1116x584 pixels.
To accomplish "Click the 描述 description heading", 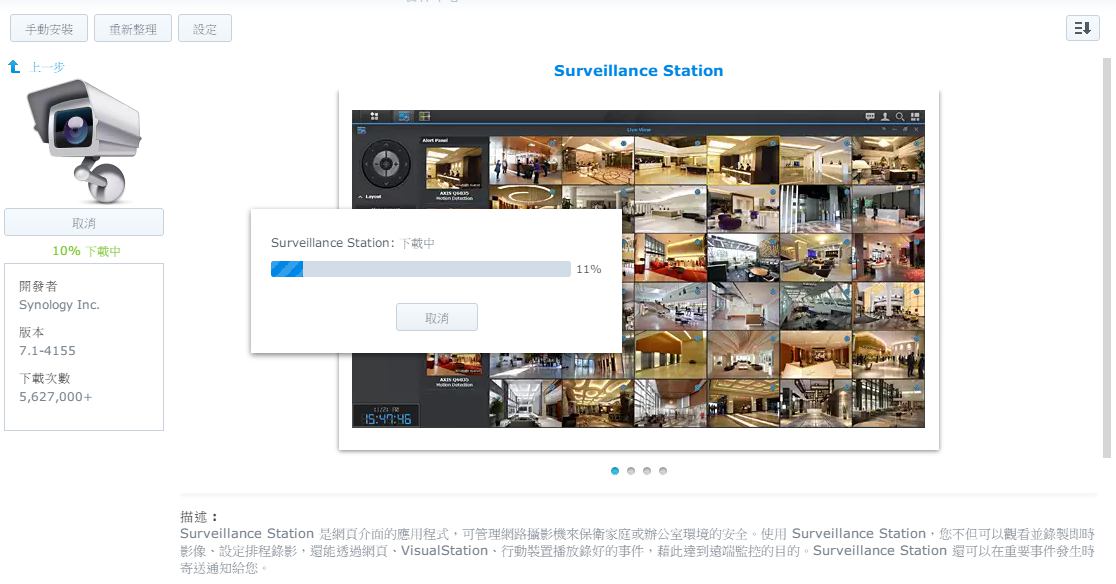I will tap(199, 516).
